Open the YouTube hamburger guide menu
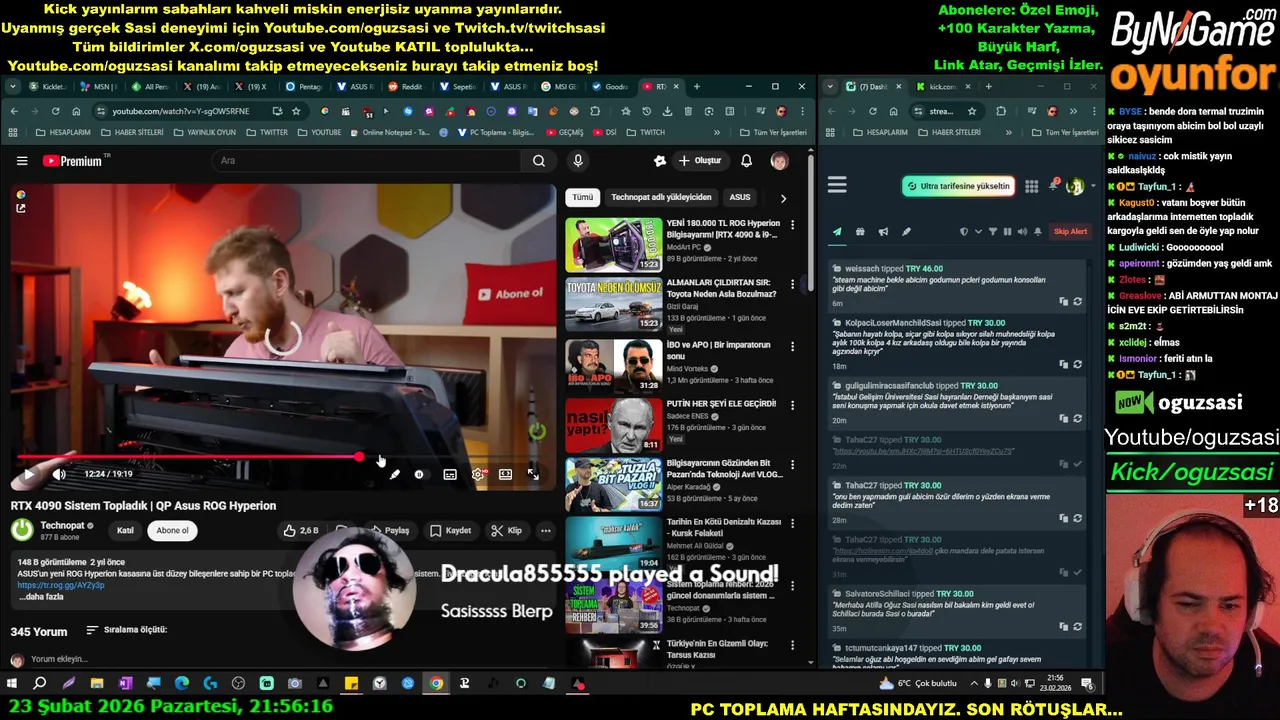Screen dimensions: 1280x720 click(x=22, y=161)
